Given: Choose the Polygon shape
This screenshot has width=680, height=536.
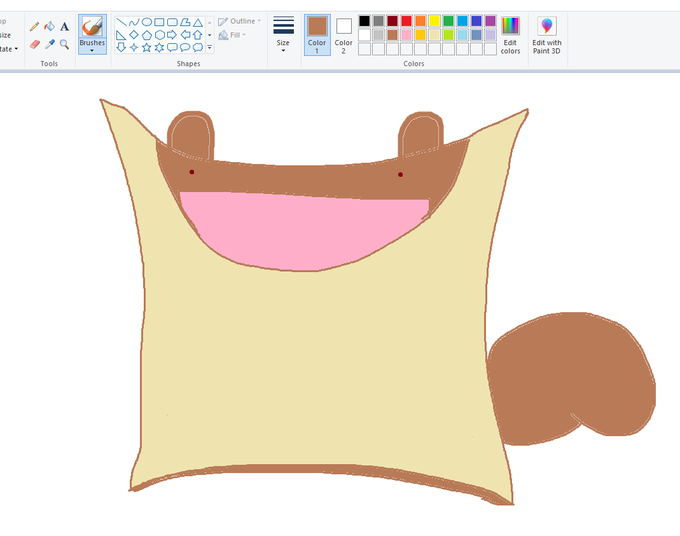Looking at the screenshot, I should [185, 22].
